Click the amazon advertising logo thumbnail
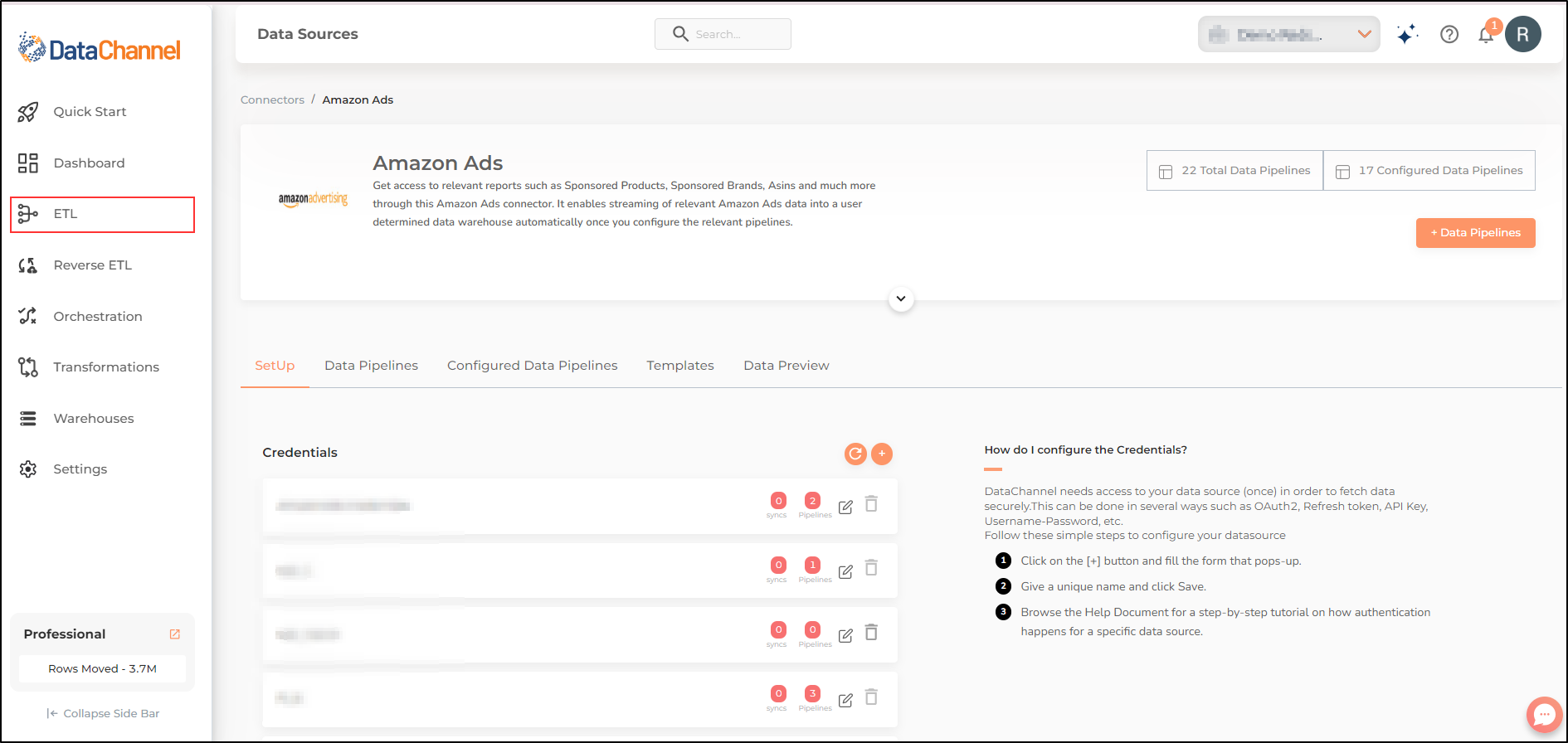Viewport: 1568px width, 743px height. coord(313,199)
